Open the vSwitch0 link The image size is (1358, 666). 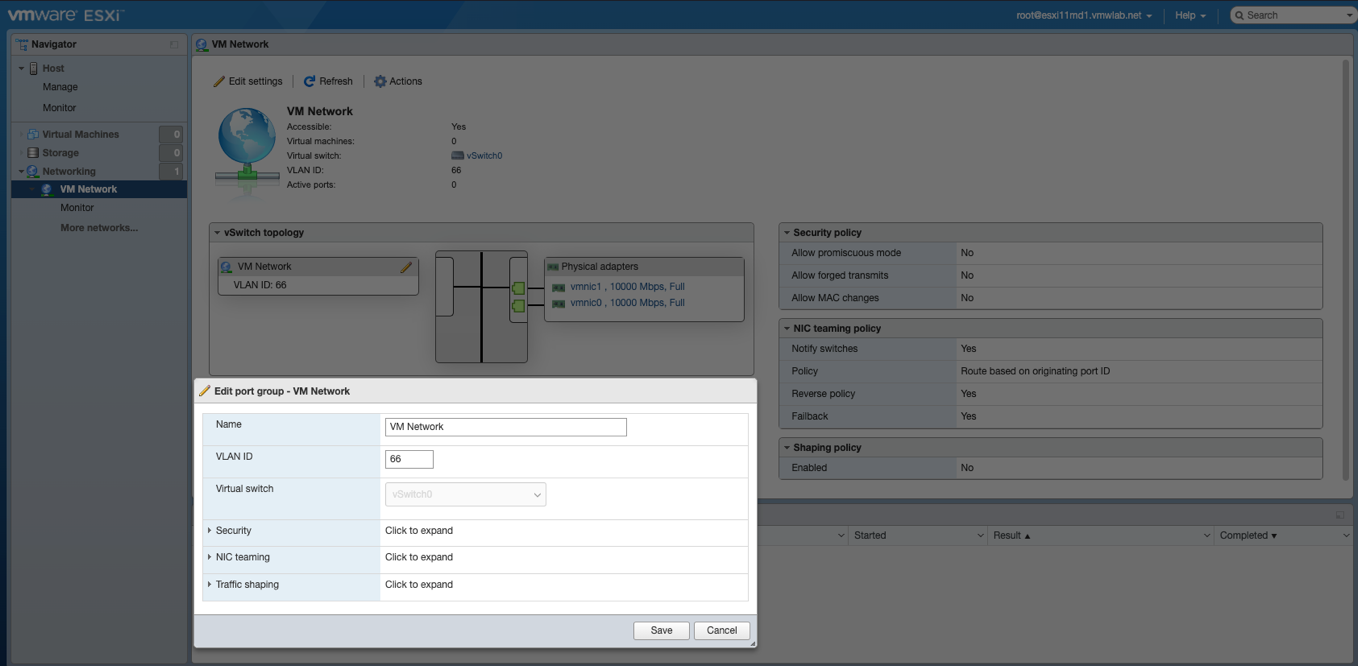484,155
